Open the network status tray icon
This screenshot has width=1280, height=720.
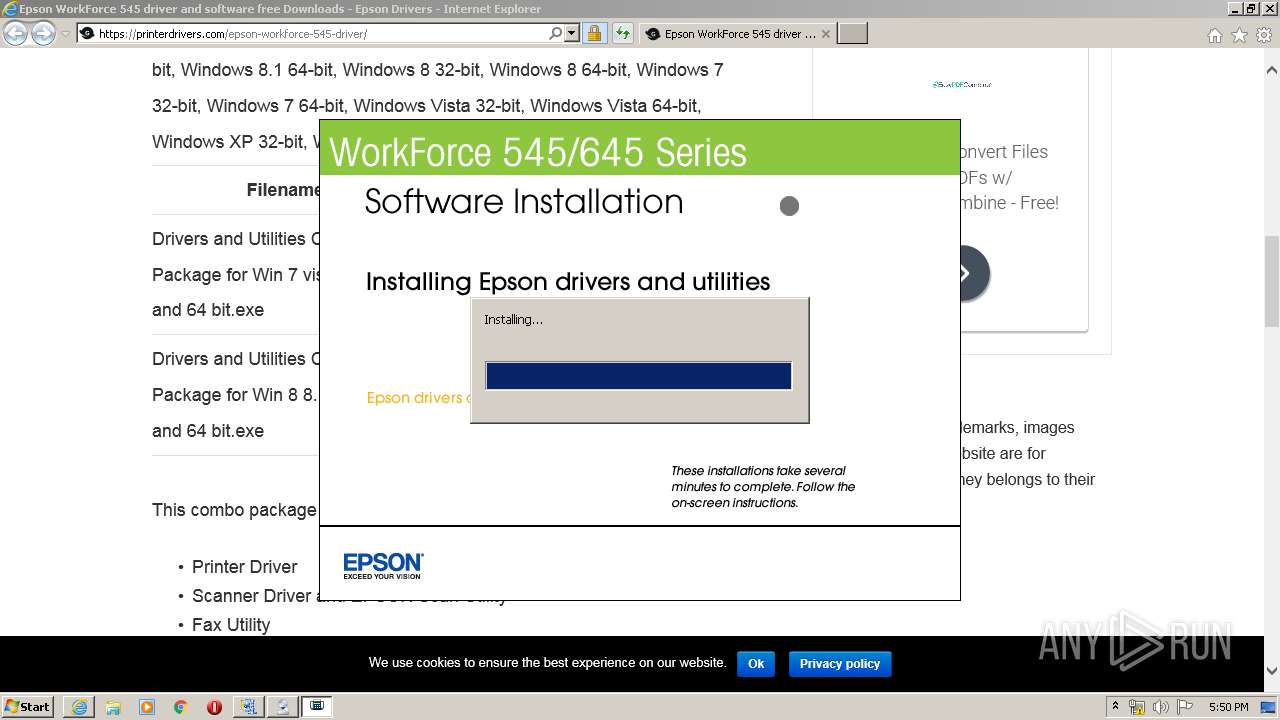1137,707
